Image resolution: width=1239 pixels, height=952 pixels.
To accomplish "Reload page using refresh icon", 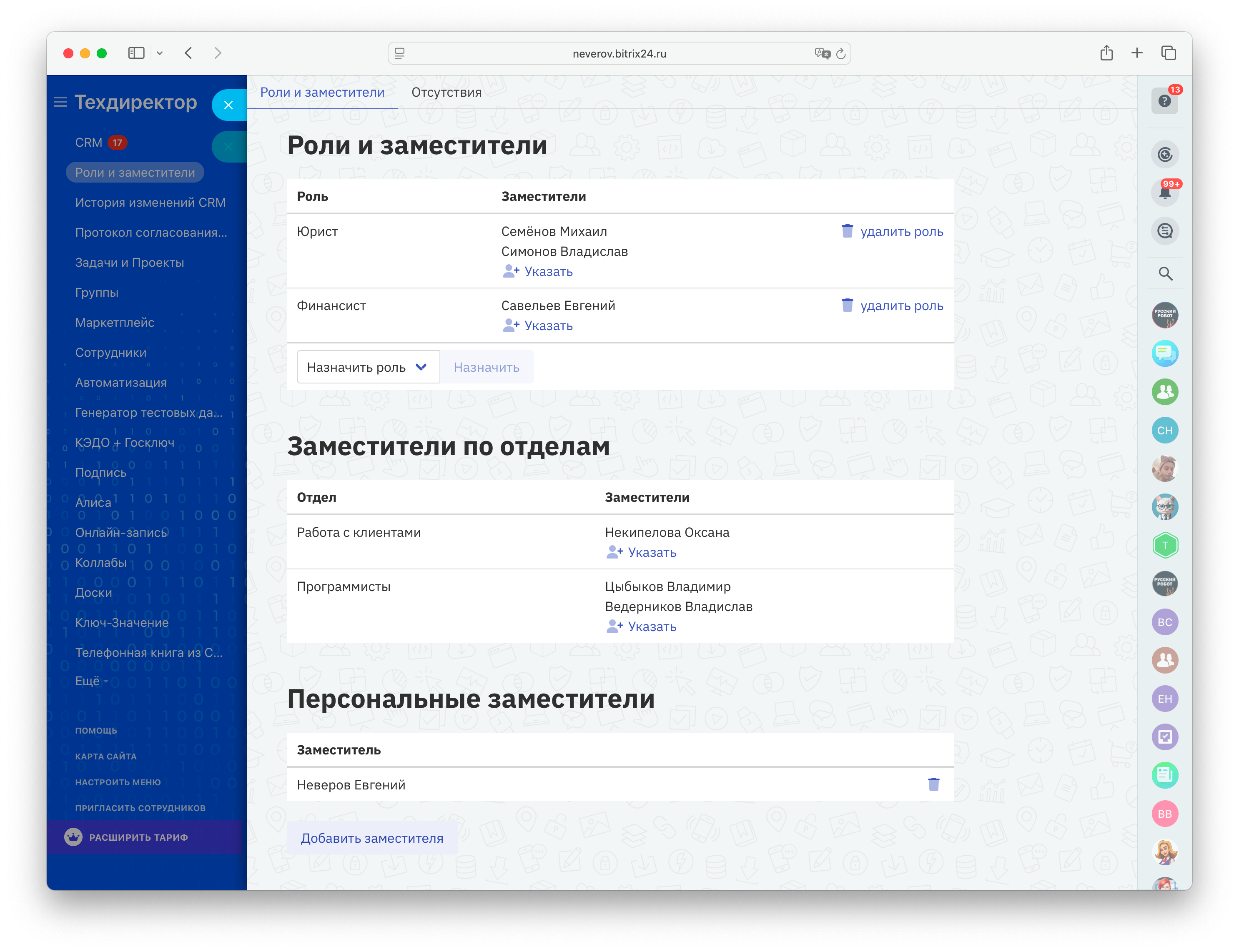I will click(x=840, y=54).
